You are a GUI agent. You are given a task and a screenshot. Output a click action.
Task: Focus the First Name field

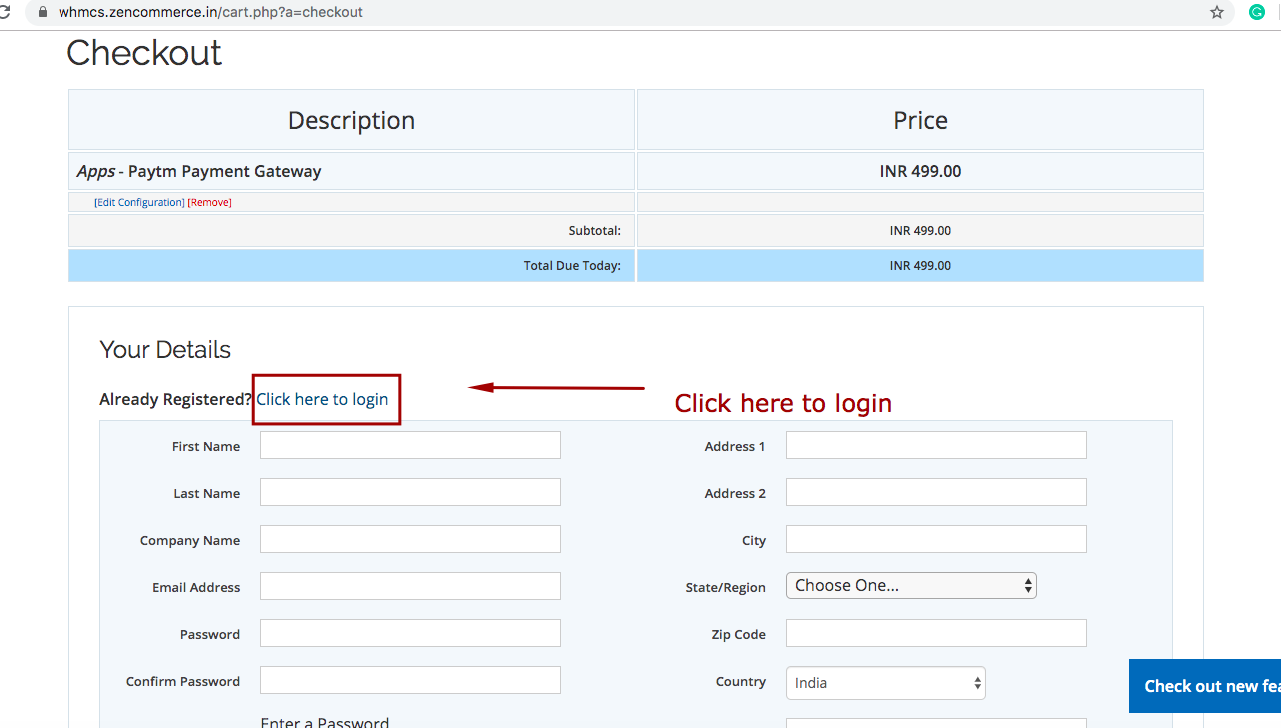pyautogui.click(x=410, y=445)
